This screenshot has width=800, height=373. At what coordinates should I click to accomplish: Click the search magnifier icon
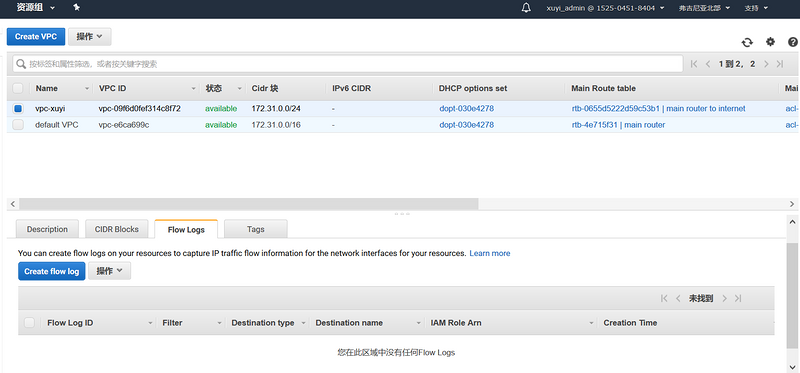(21, 64)
